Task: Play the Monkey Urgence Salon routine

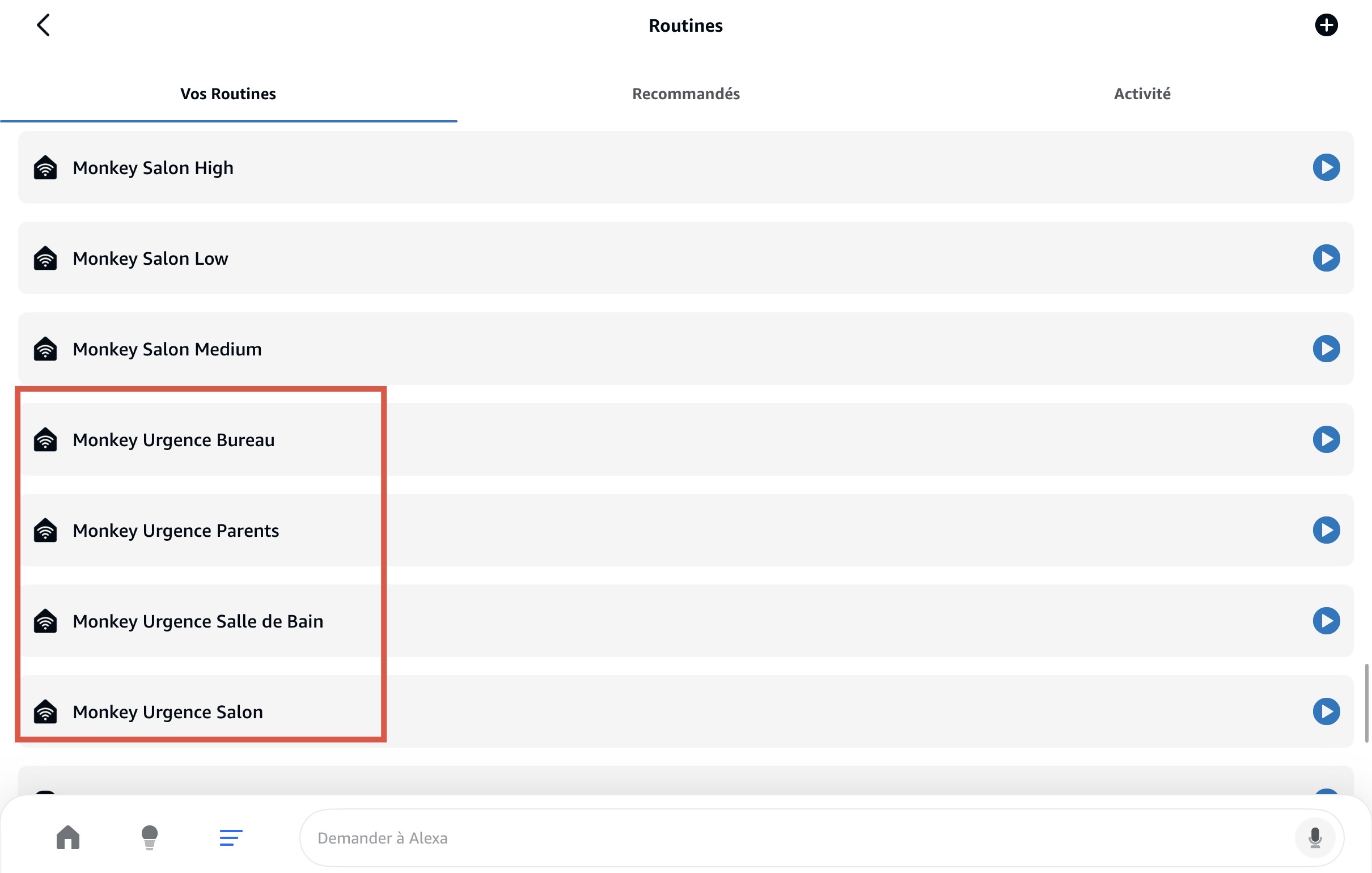Action: pos(1326,711)
